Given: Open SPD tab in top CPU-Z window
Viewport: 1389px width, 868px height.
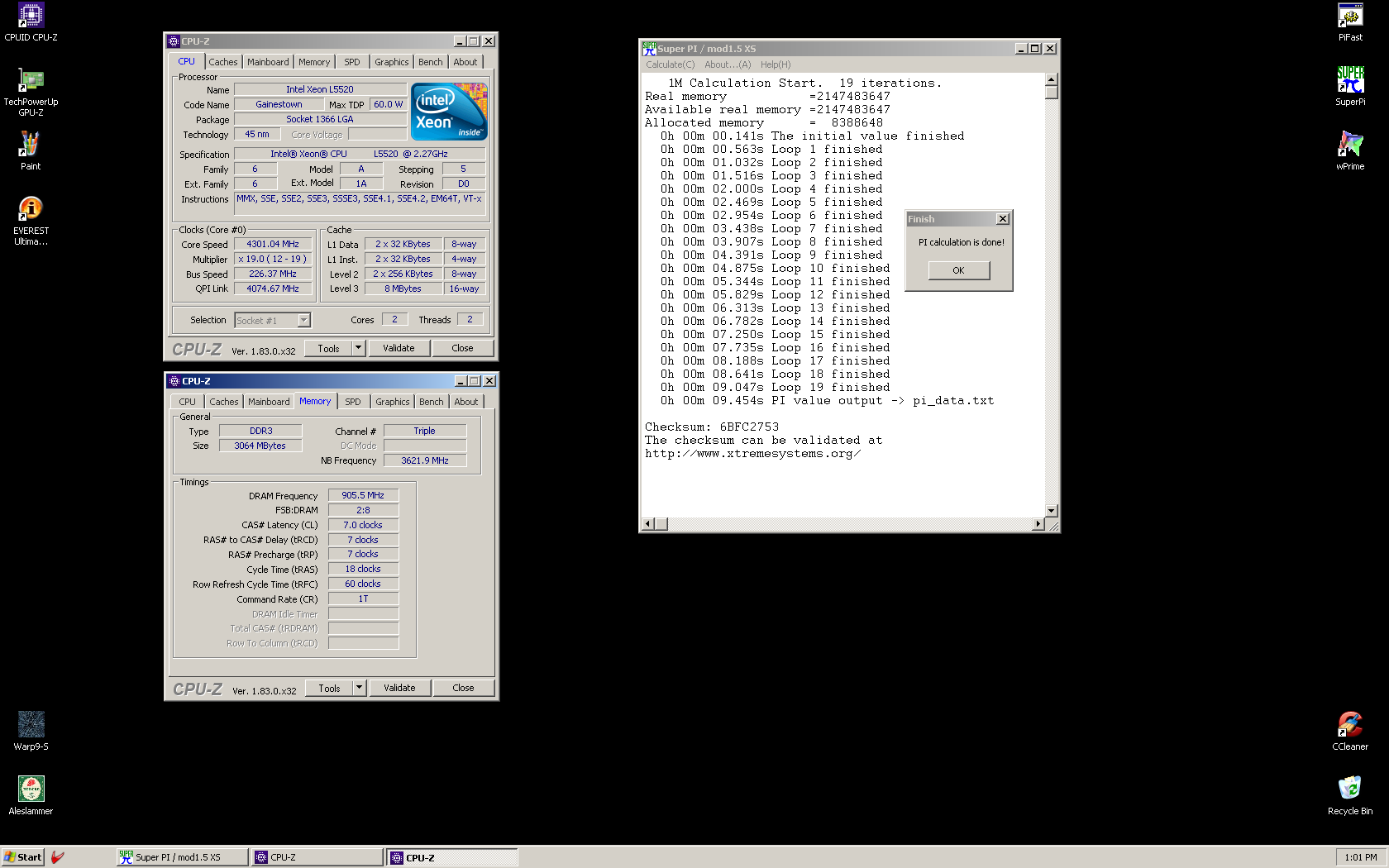Looking at the screenshot, I should (352, 62).
